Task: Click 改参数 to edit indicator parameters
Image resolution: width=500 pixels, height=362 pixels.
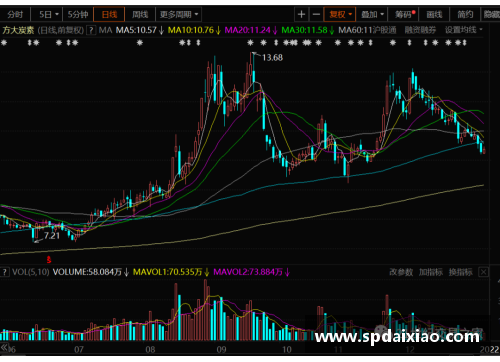Action: point(401,272)
